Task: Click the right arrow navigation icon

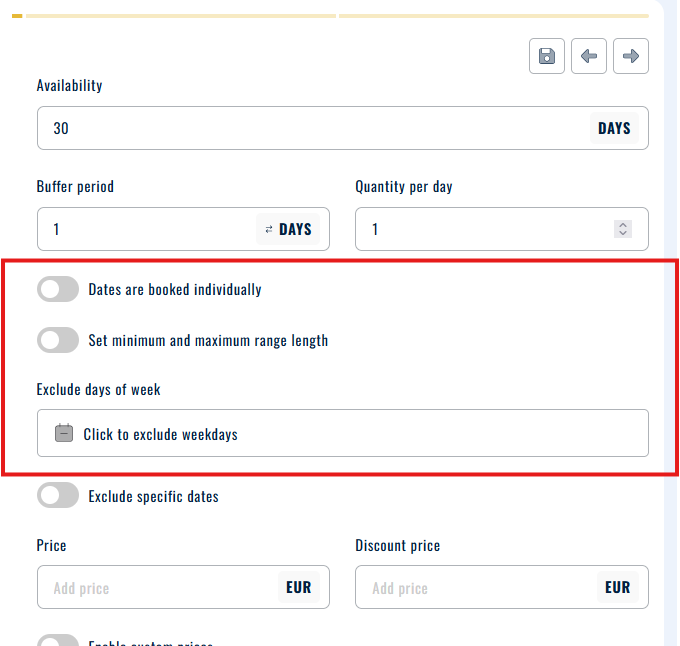Action: (x=631, y=56)
